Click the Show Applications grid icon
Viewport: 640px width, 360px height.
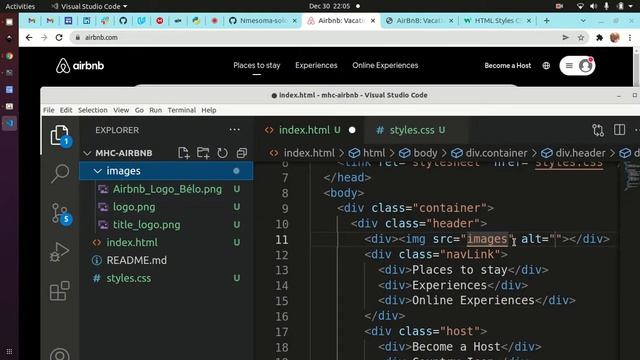(9, 351)
